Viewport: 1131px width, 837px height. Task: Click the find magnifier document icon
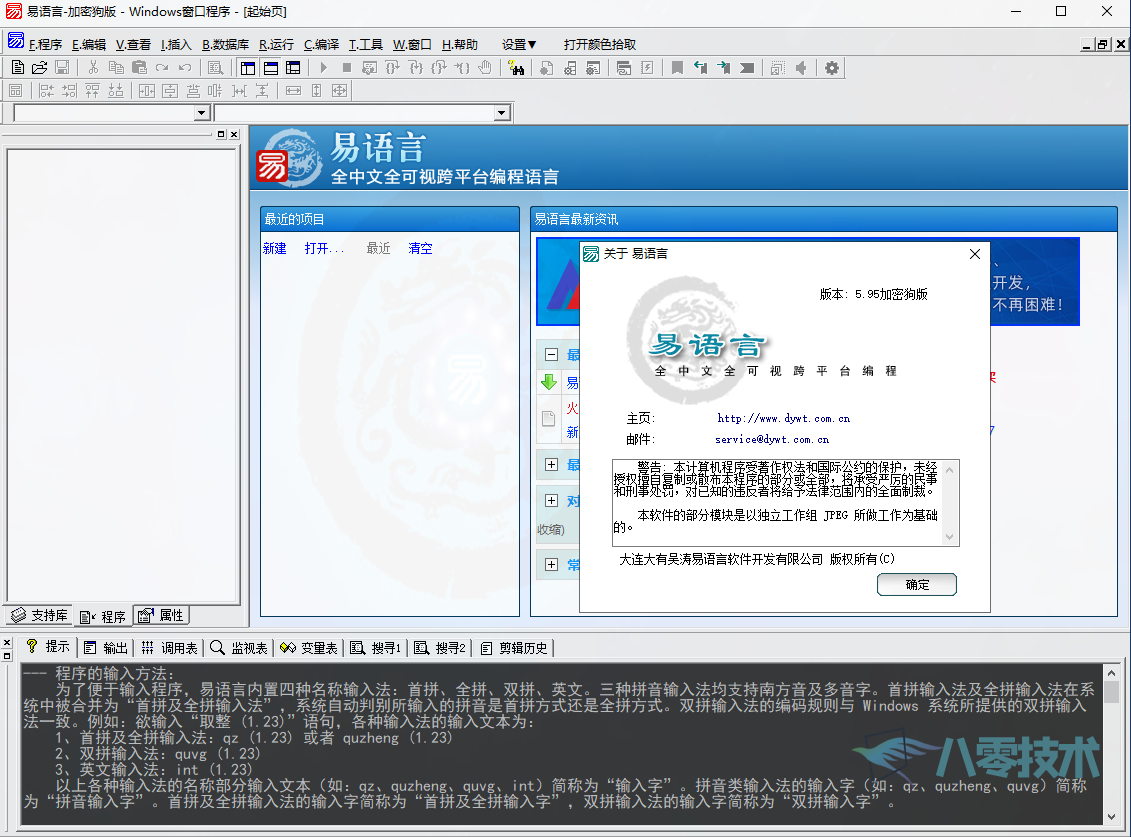point(215,68)
